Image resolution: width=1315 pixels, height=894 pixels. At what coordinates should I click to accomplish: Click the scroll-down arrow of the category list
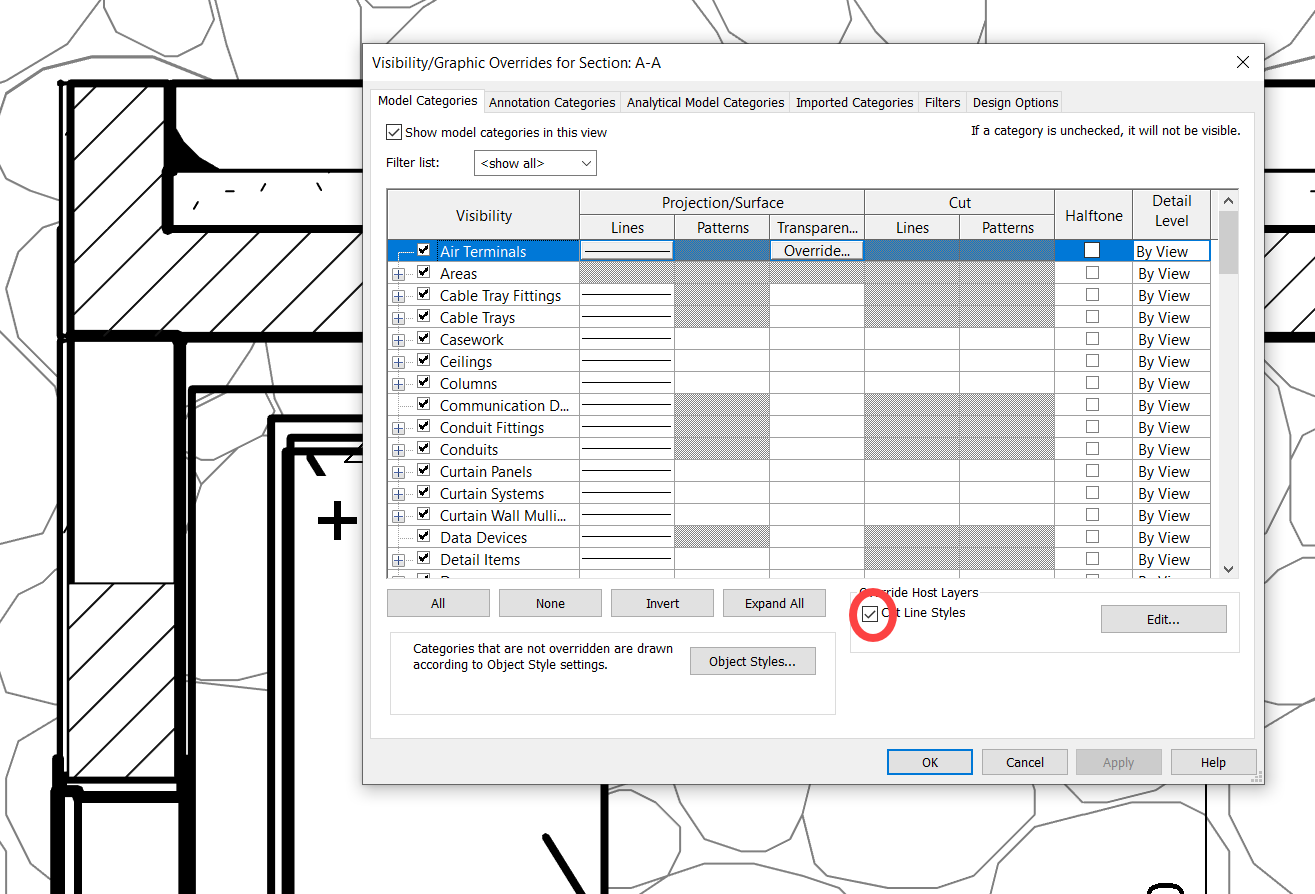click(1228, 568)
